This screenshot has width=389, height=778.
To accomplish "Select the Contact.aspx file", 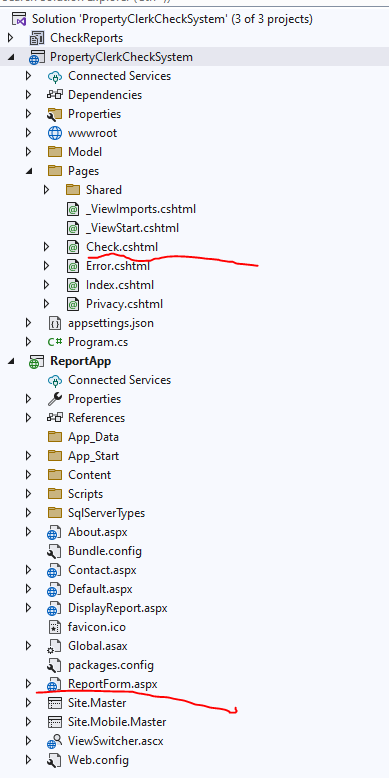I will (102, 570).
